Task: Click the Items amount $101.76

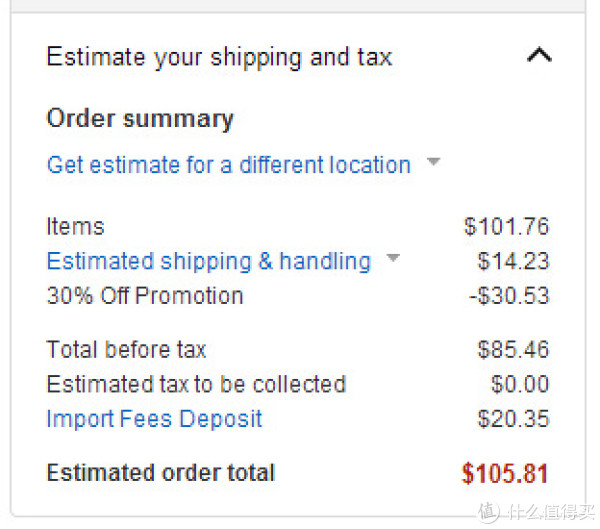Action: point(506,226)
